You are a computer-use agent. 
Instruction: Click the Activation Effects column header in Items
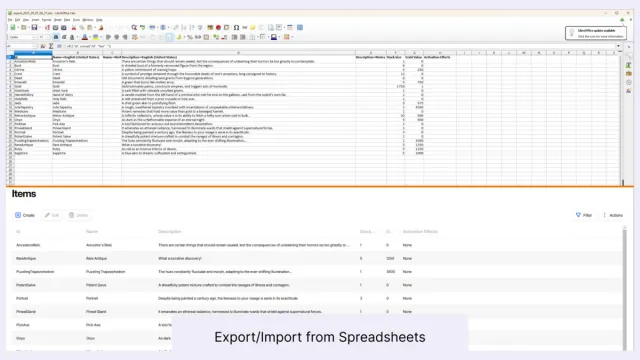(x=420, y=231)
